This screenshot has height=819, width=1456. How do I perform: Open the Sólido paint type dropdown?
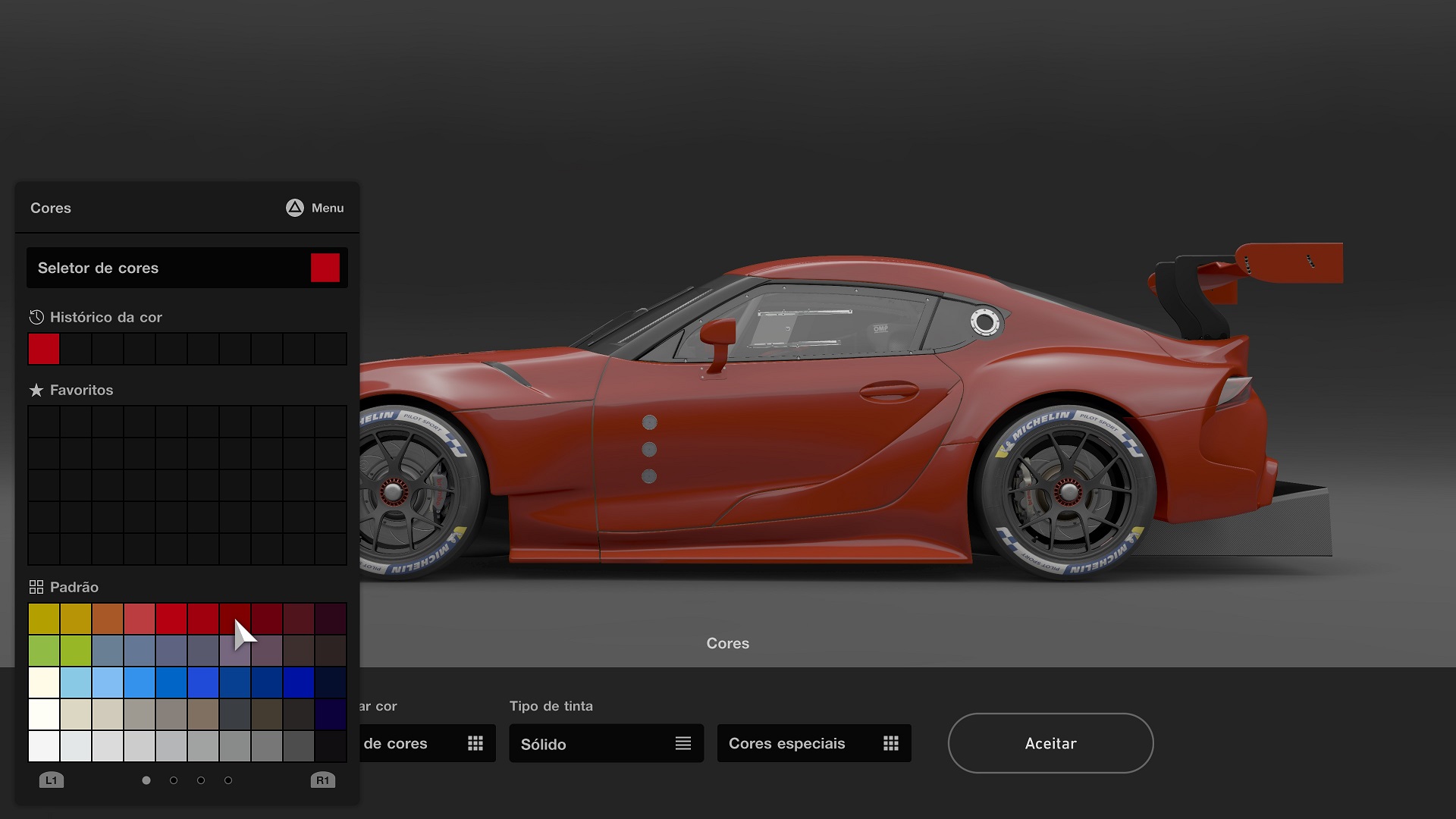[605, 744]
